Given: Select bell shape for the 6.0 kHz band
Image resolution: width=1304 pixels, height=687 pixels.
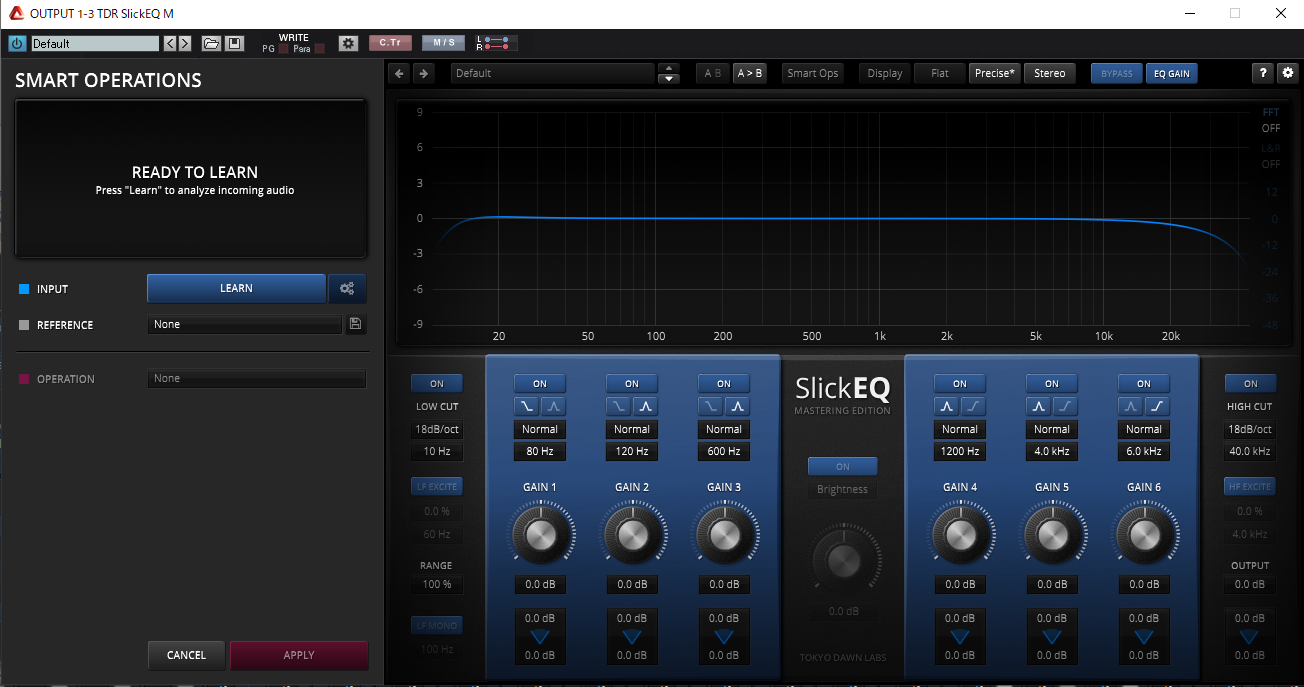Looking at the screenshot, I should click(1131, 407).
